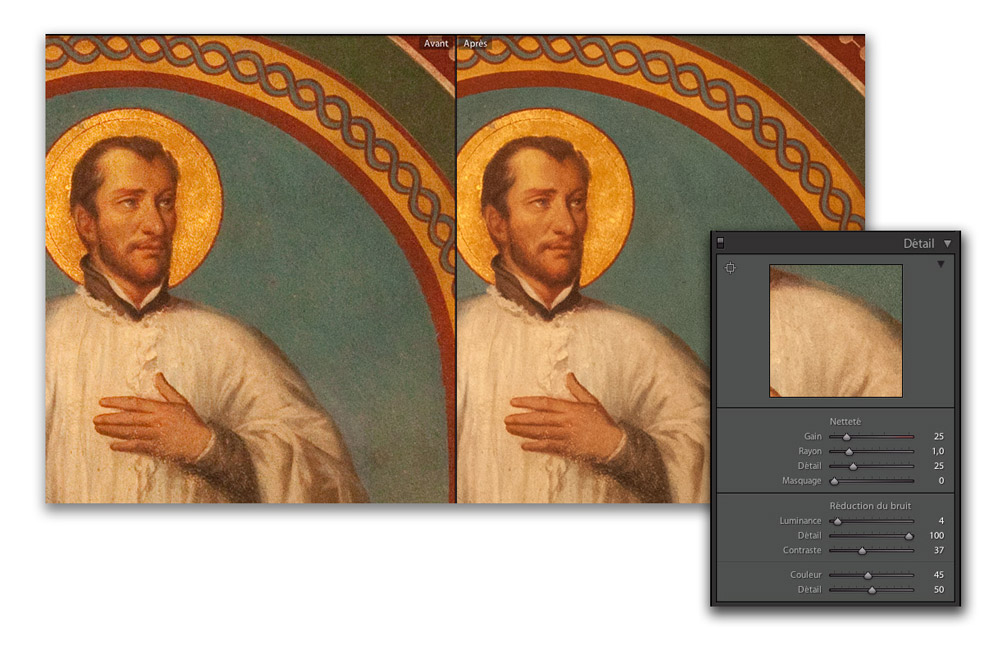Image resolution: width=1000 pixels, height=670 pixels.
Task: Select the Luminance value field showing 4
Action: [x=941, y=521]
